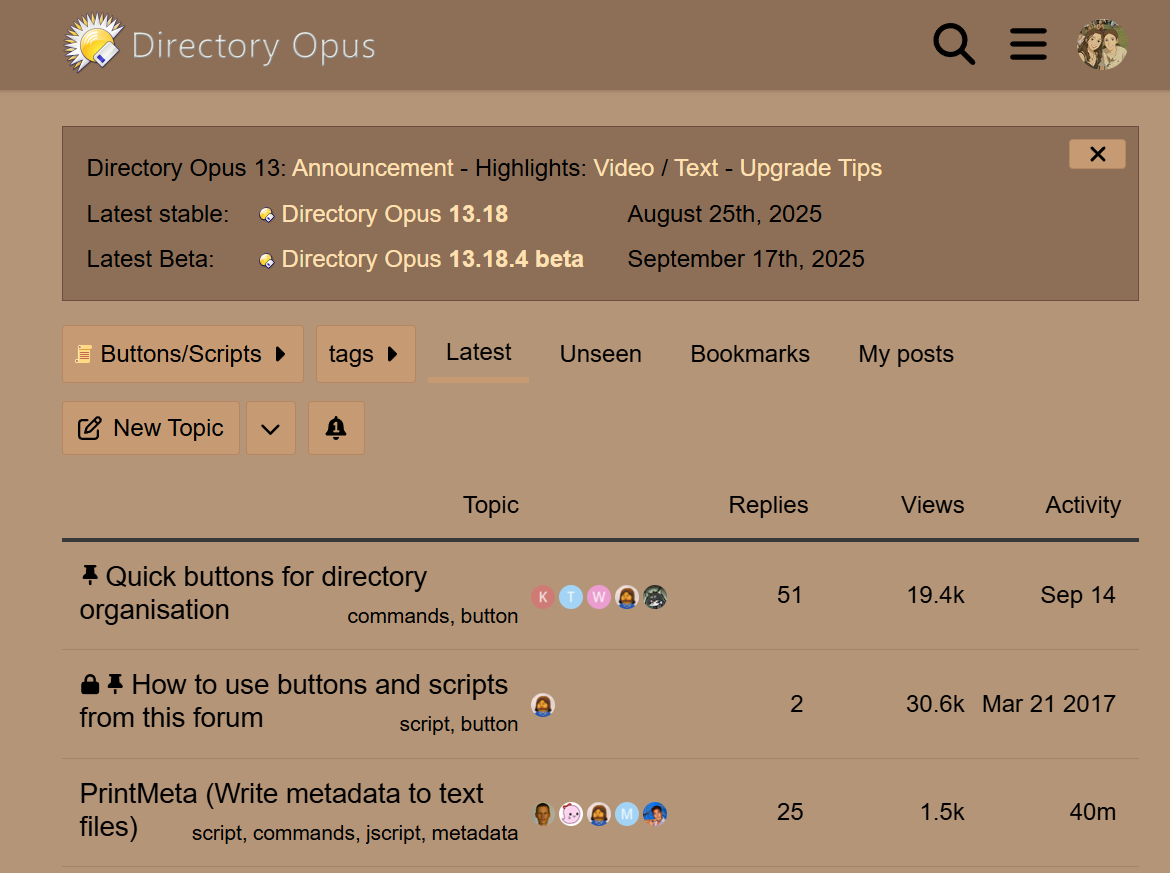Click the 'K' poster avatar

(x=543, y=597)
